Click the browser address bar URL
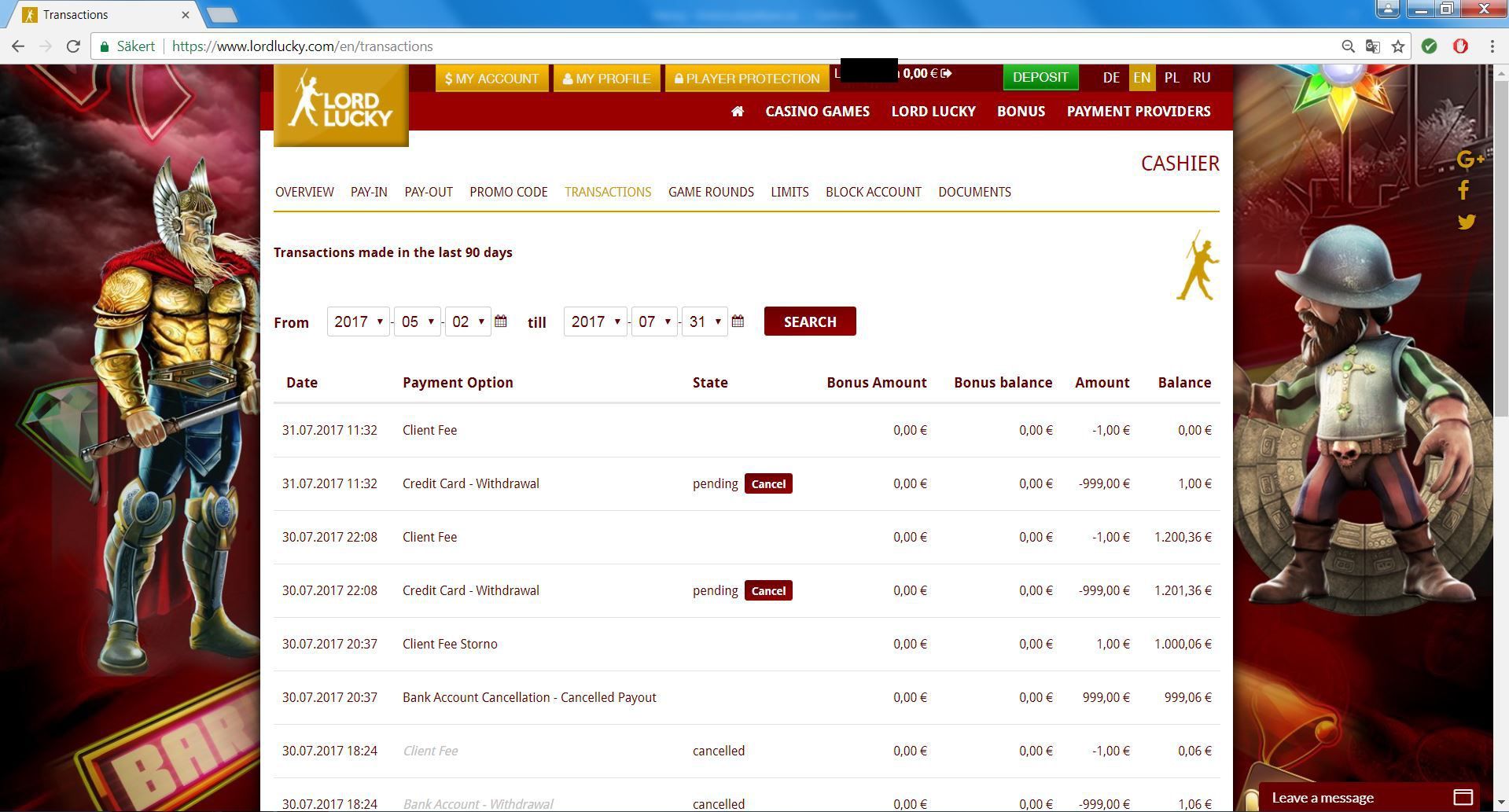Screen dimensions: 1509x812 (302, 46)
